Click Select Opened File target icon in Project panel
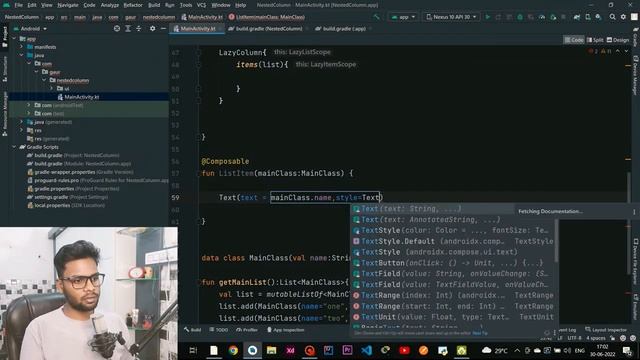 tap(117, 29)
